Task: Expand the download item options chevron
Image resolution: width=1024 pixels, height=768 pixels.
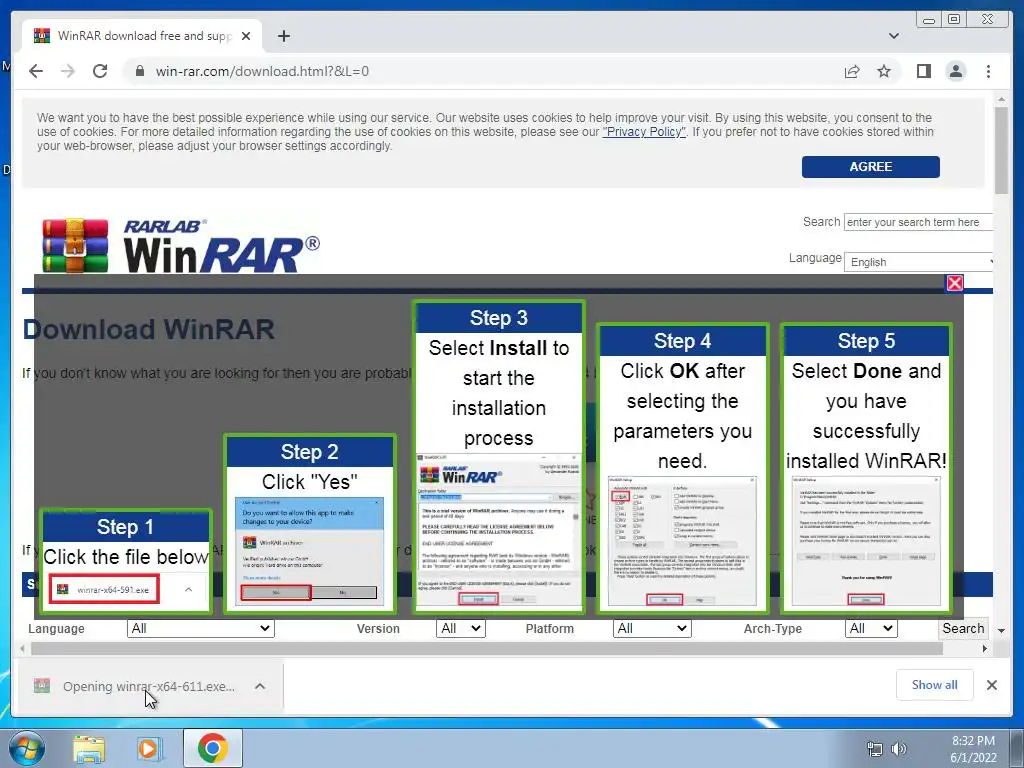Action: coord(260,686)
